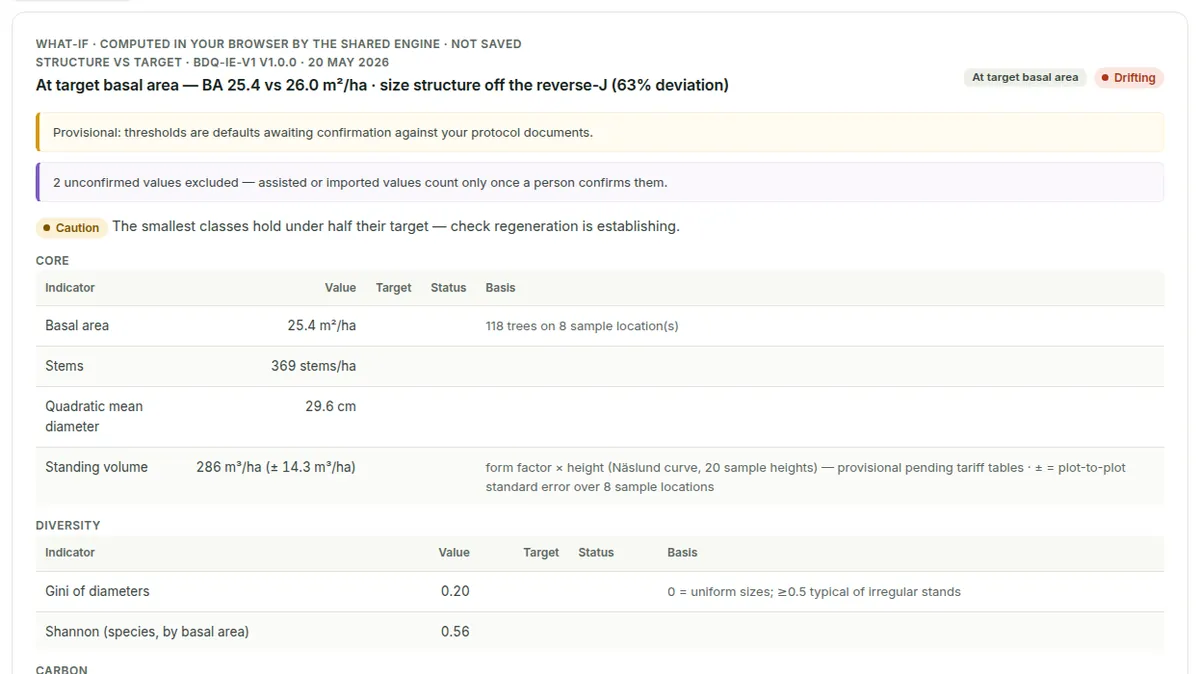Click the Diversity table 'Status' header
The image size is (1200, 674).
coord(596,552)
